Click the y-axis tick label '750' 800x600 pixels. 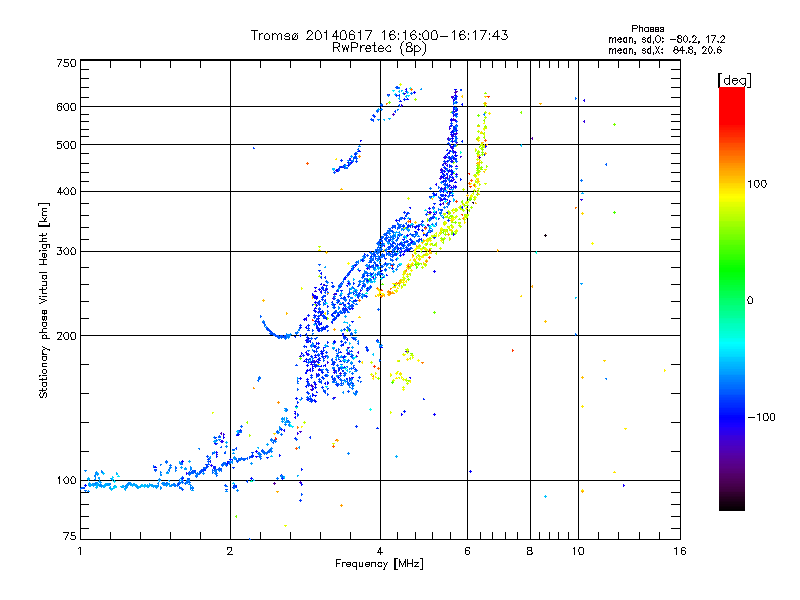[66, 63]
